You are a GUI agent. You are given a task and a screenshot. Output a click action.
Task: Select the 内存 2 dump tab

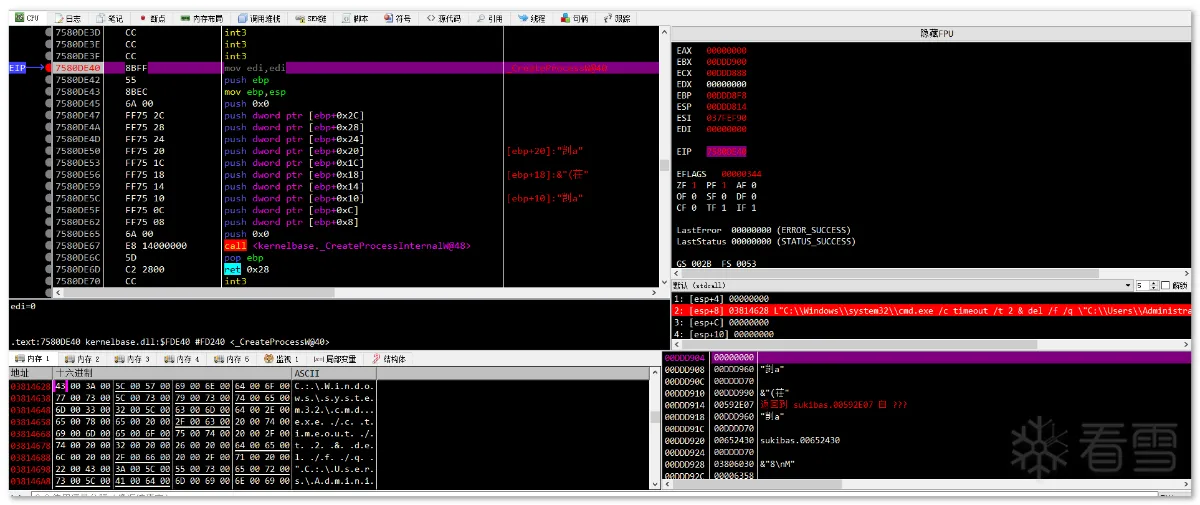(x=85, y=358)
